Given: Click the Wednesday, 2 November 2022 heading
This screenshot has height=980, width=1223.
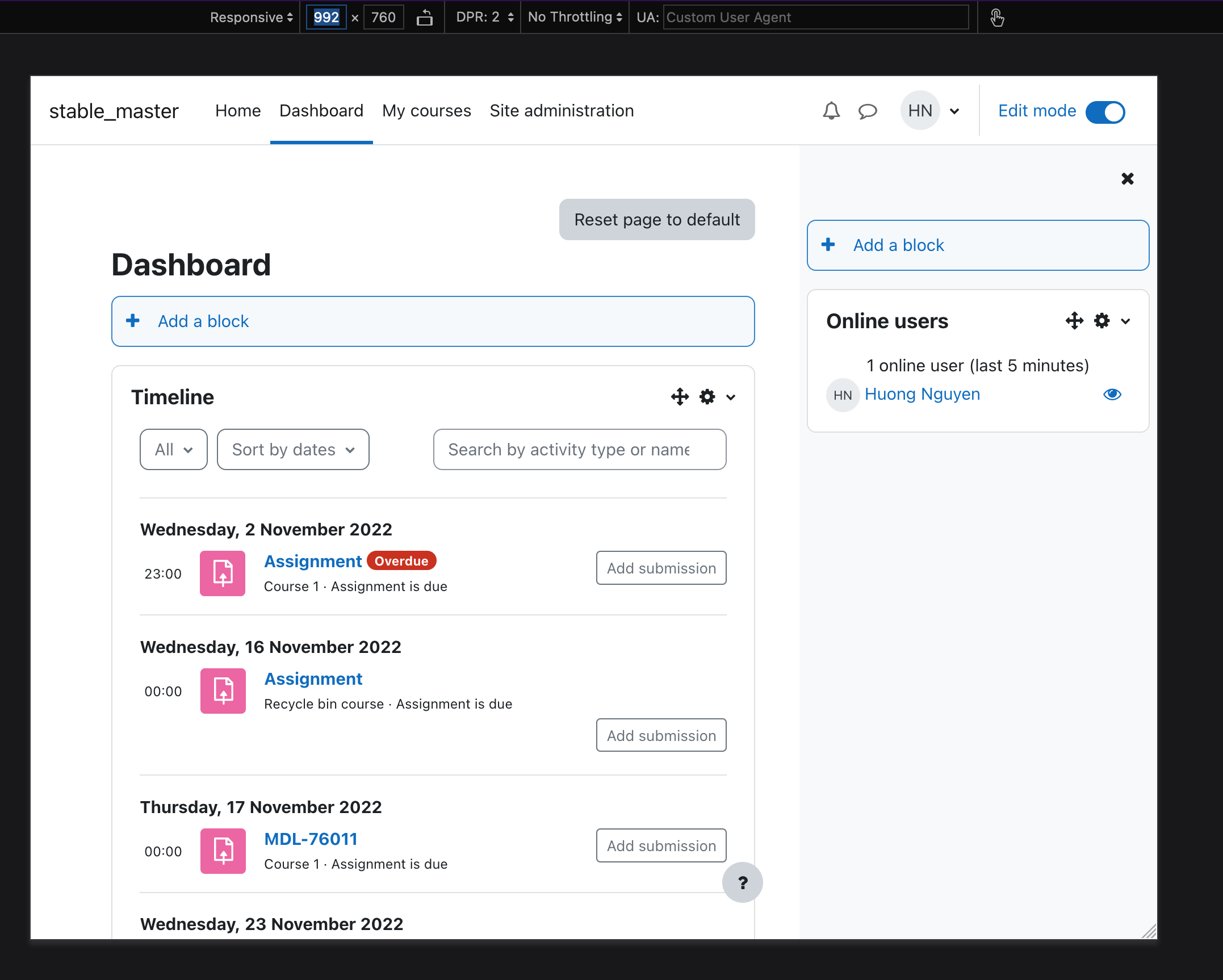Looking at the screenshot, I should [x=266, y=529].
